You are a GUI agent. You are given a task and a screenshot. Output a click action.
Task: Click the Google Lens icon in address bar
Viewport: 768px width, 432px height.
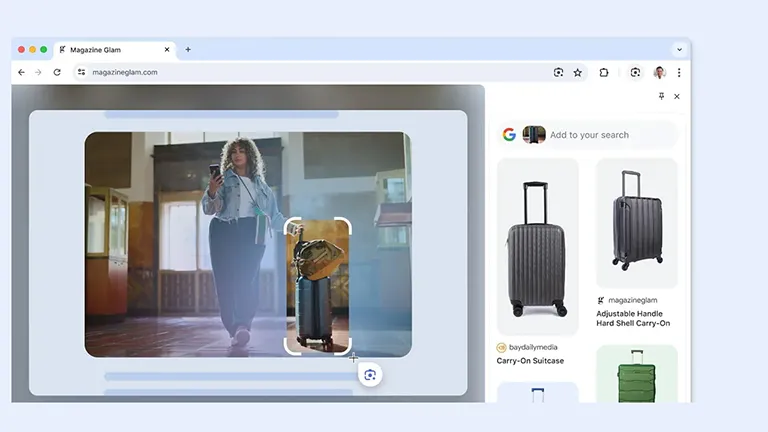[x=558, y=72]
